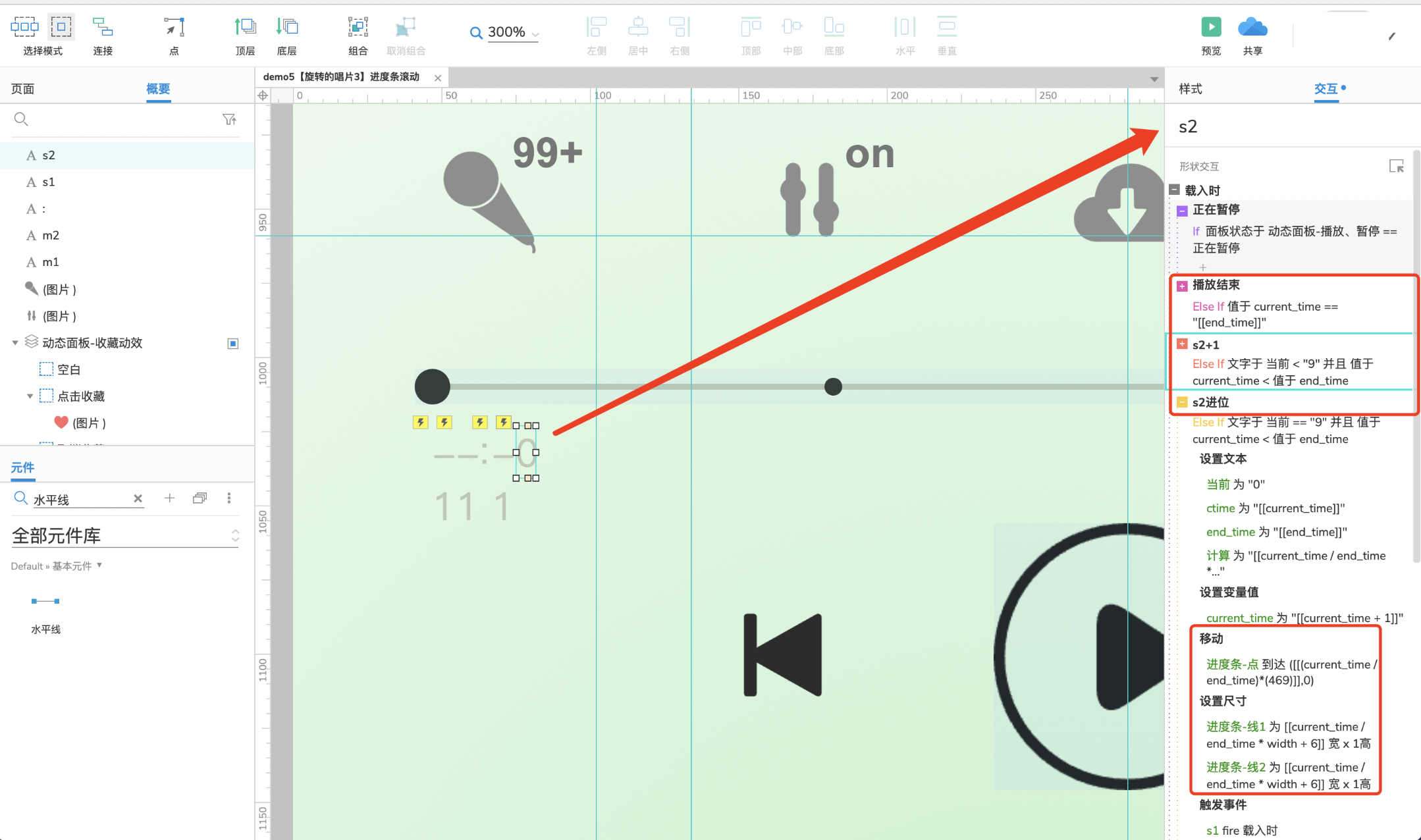Select the Connect (连接) tool

tap(103, 28)
